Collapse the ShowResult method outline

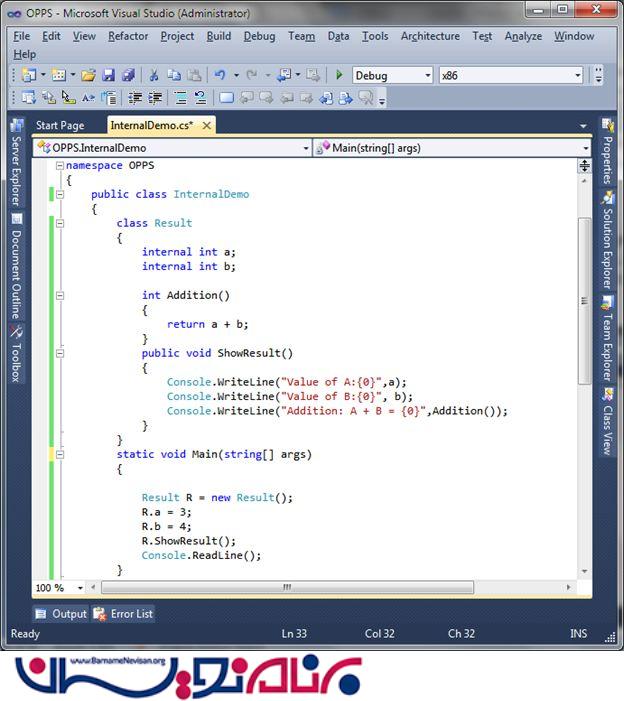[x=60, y=354]
